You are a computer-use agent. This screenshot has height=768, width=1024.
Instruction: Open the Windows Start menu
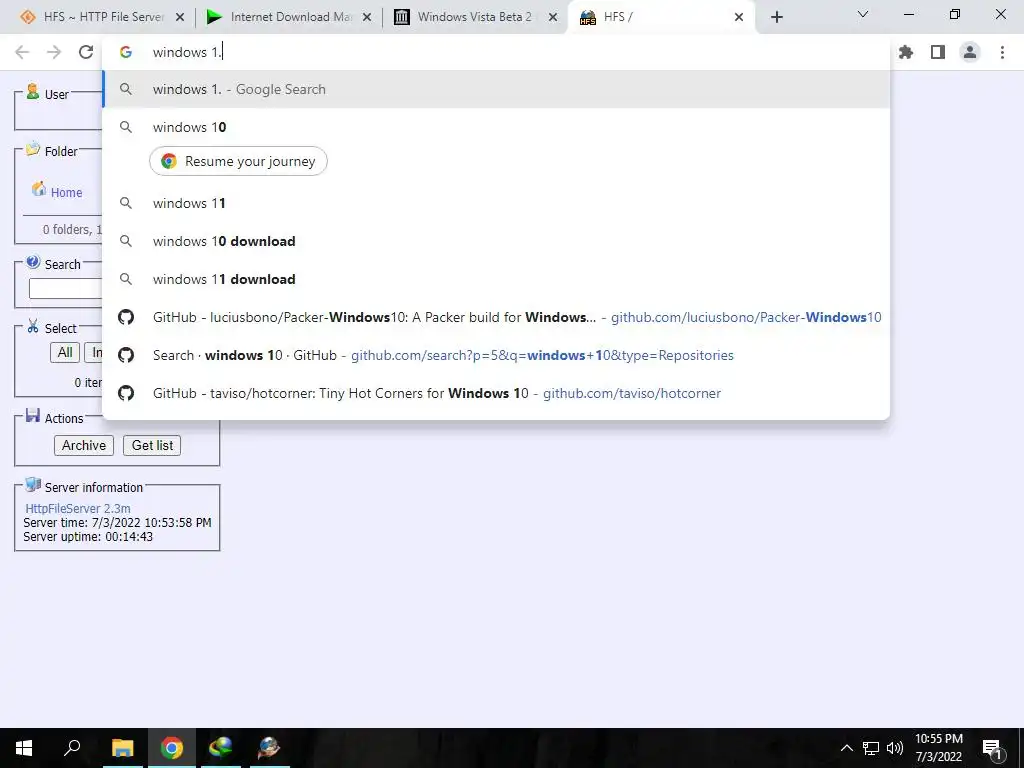[24, 748]
